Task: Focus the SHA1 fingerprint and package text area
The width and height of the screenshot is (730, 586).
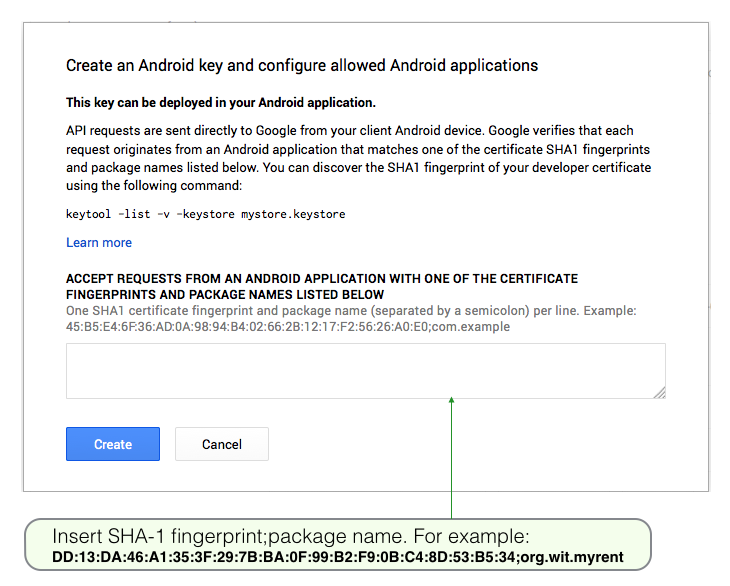Action: 365,371
